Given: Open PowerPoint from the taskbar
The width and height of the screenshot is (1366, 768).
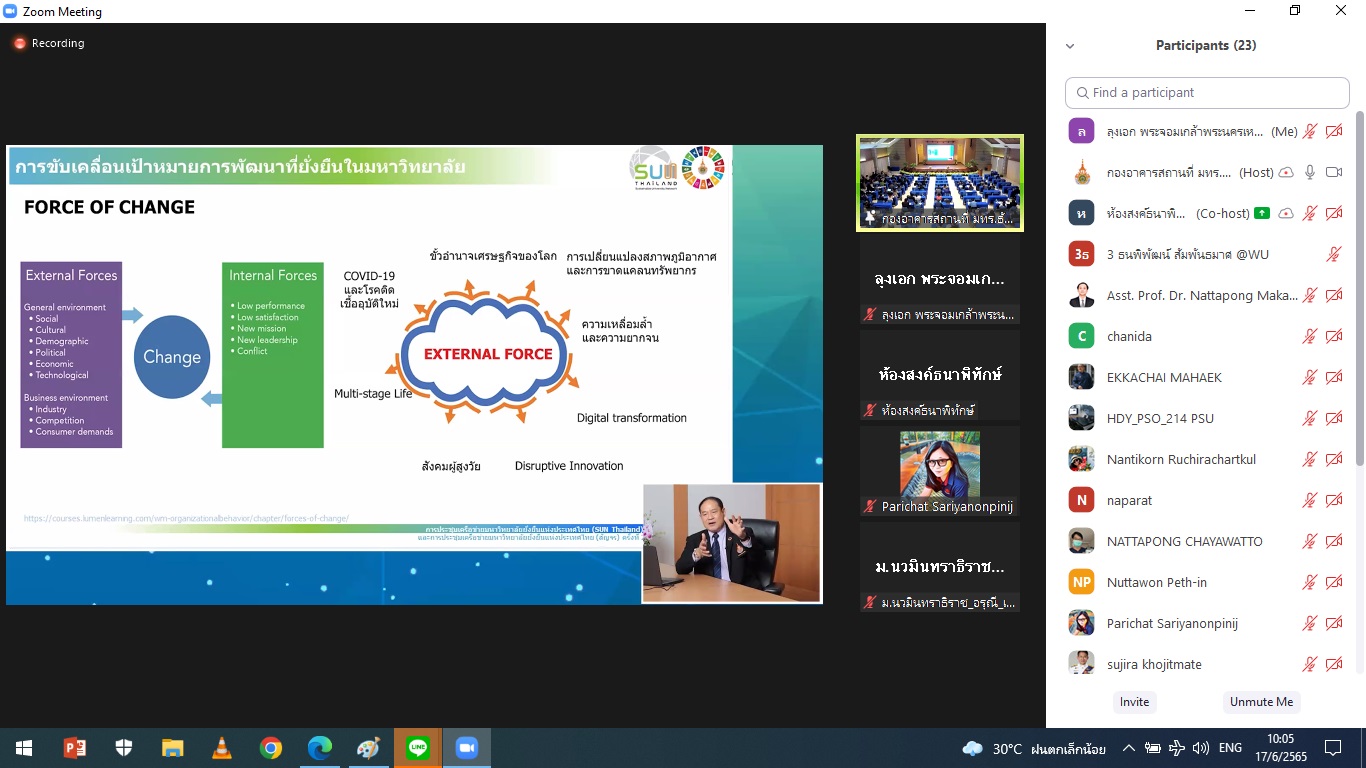Looking at the screenshot, I should pyautogui.click(x=74, y=748).
